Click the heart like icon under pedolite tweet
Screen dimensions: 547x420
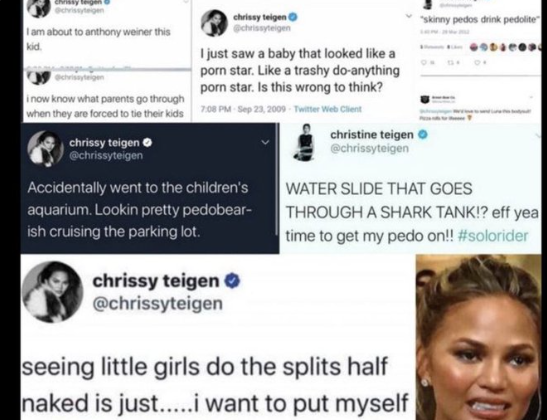tap(479, 63)
